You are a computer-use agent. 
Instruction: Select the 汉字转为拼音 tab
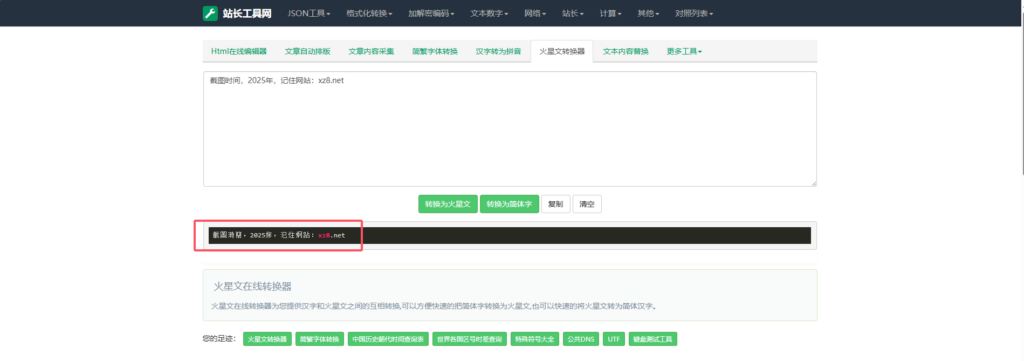[498, 52]
